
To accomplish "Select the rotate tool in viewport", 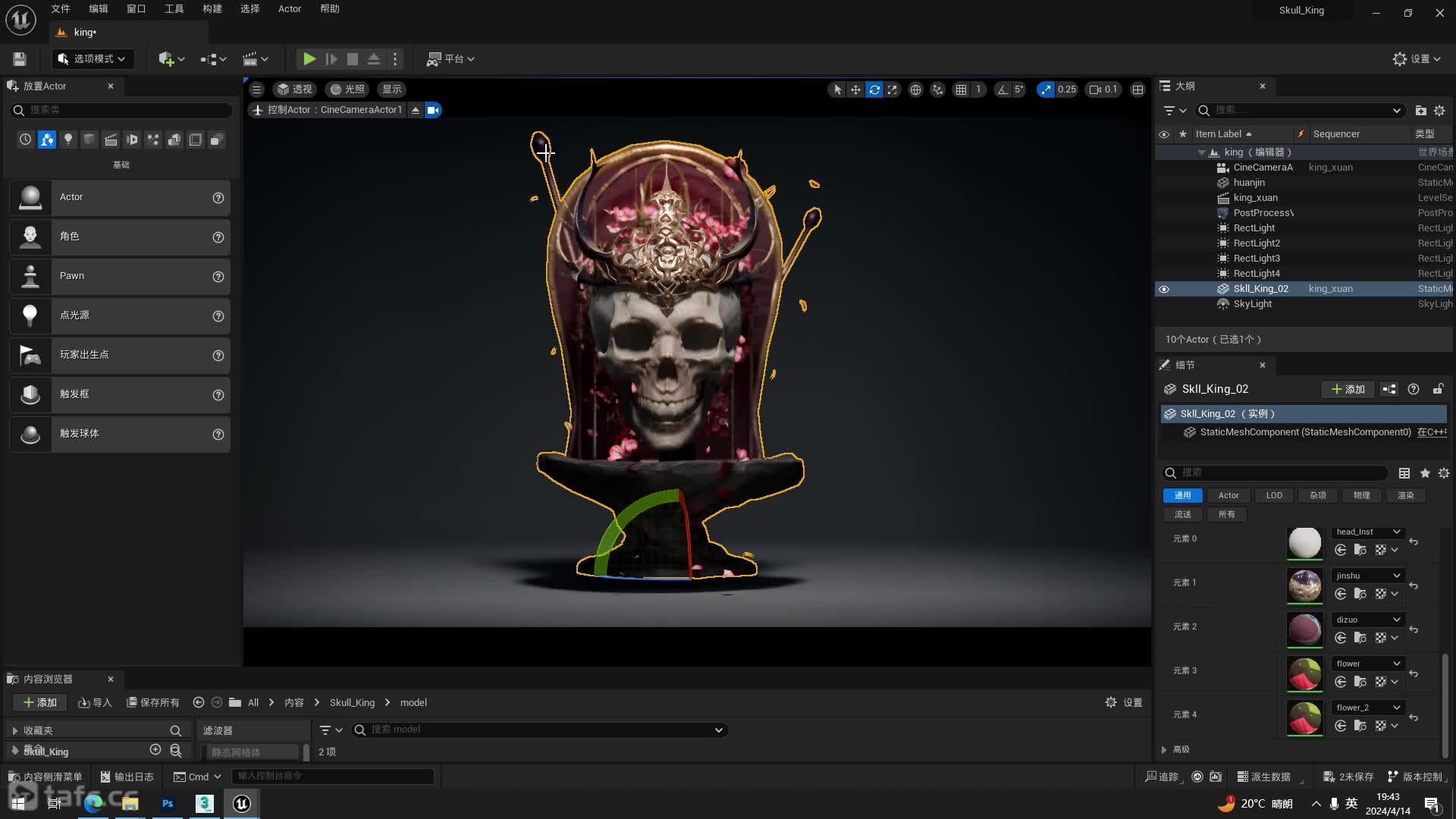I will 874,89.
